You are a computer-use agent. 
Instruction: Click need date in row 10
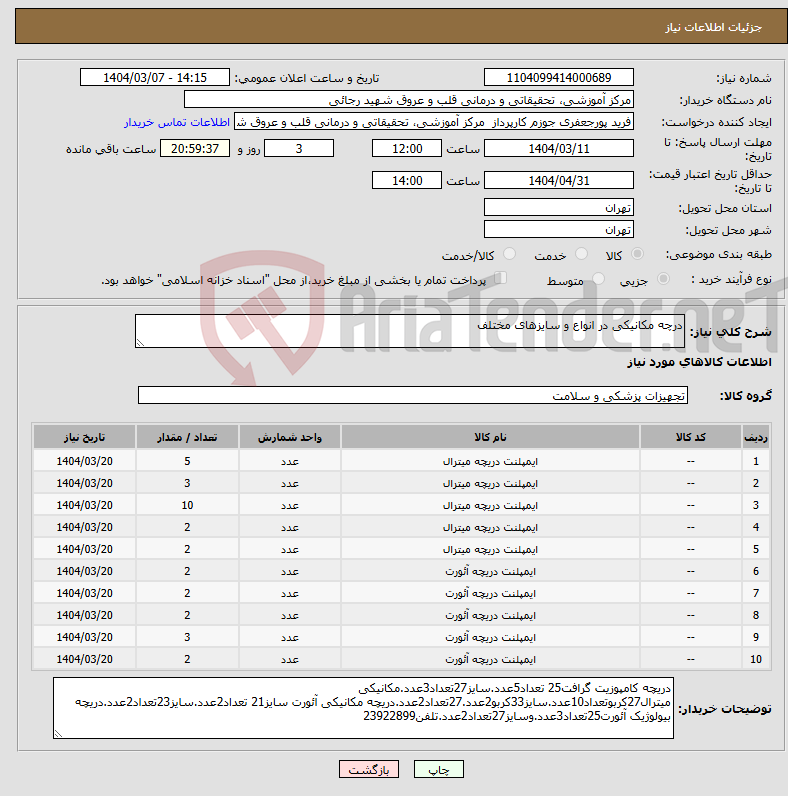[84, 659]
